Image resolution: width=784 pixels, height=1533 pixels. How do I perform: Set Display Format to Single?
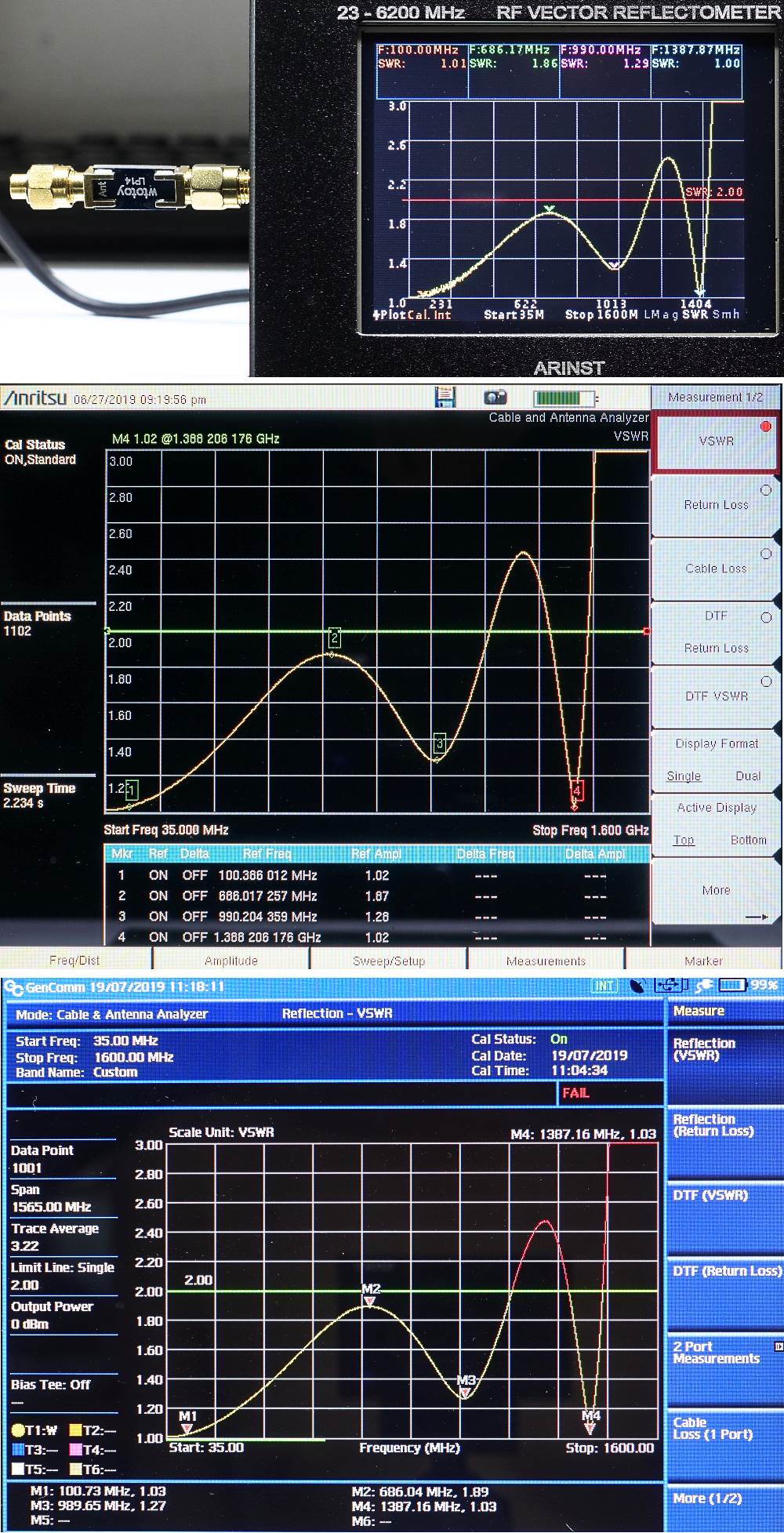(684, 776)
